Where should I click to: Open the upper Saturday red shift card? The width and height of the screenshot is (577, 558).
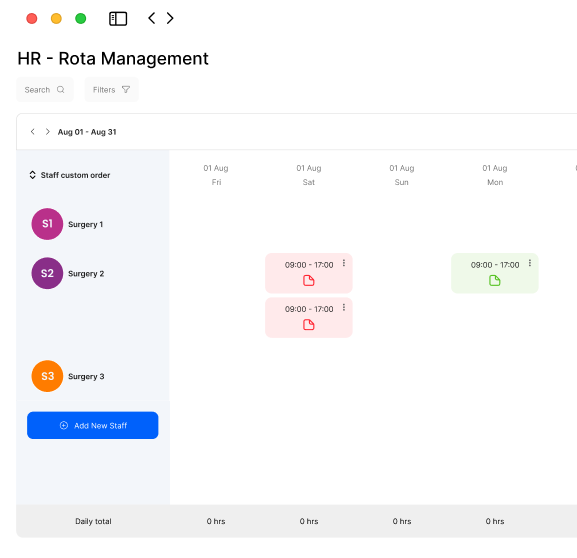click(x=309, y=273)
